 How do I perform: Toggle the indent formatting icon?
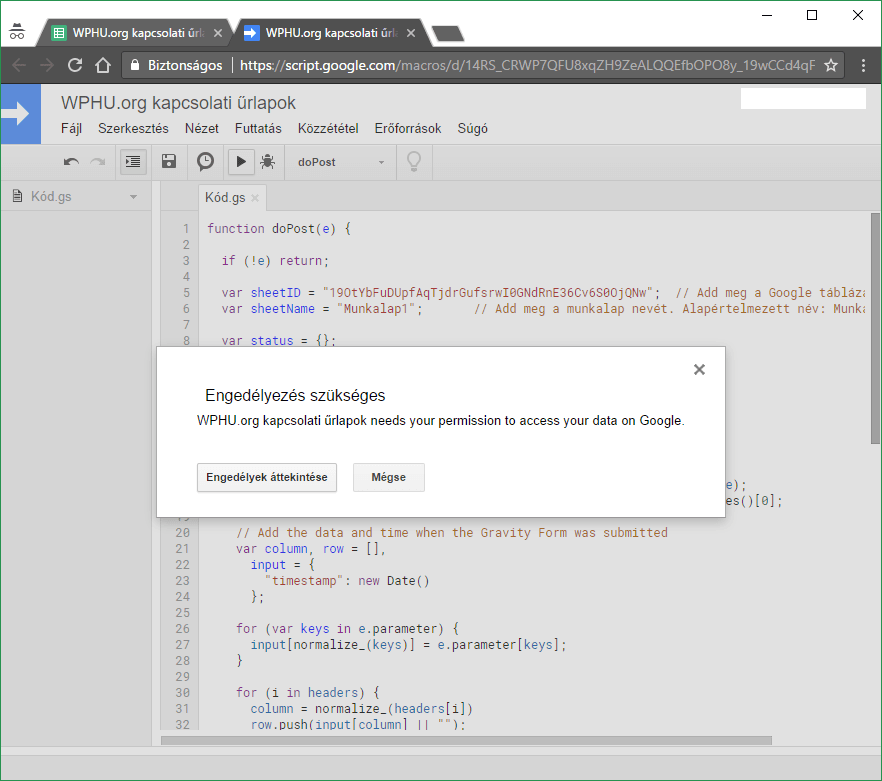(133, 162)
